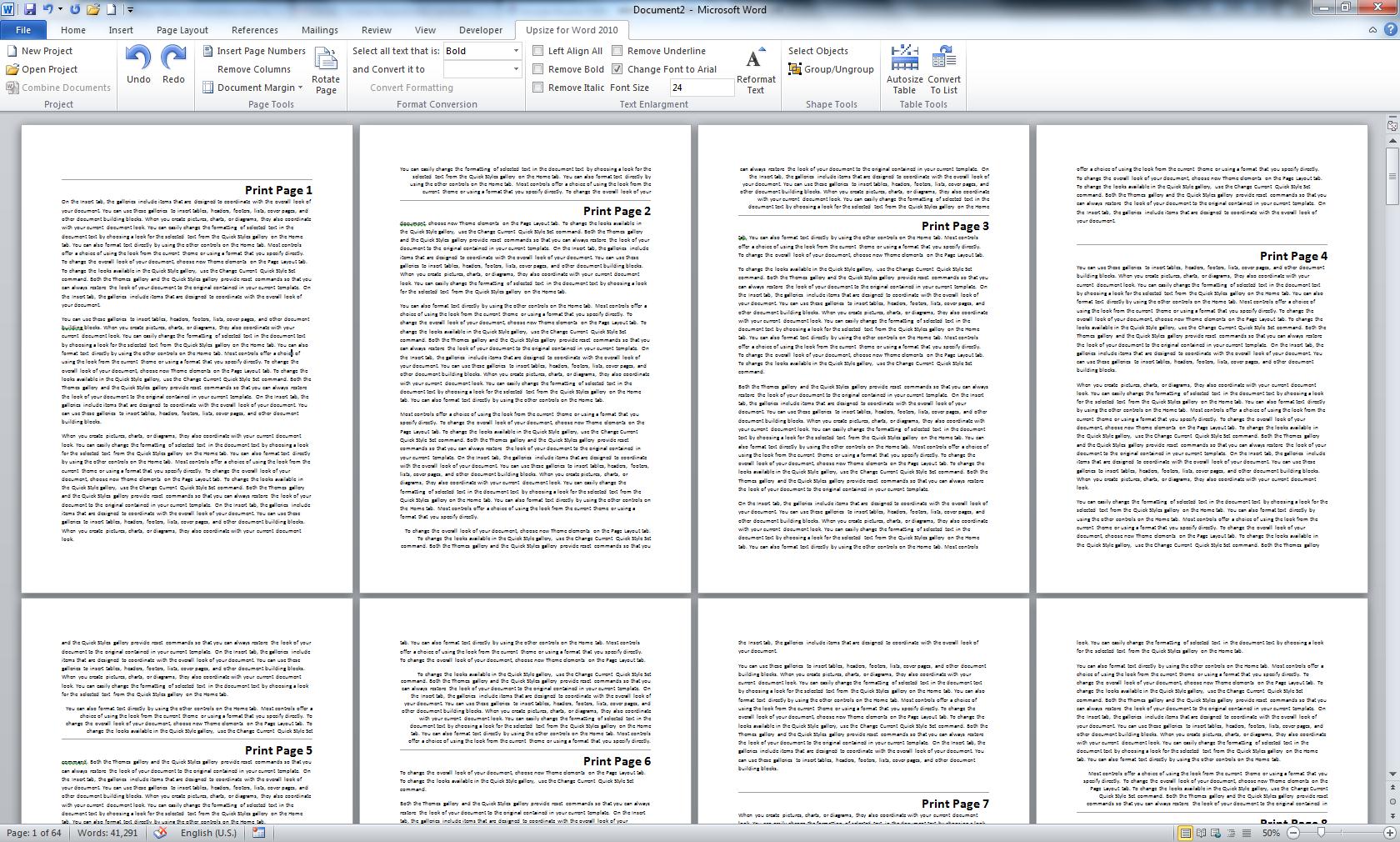Switch to the Developer ribbon tab
The height and width of the screenshot is (842, 1400).
(x=481, y=30)
